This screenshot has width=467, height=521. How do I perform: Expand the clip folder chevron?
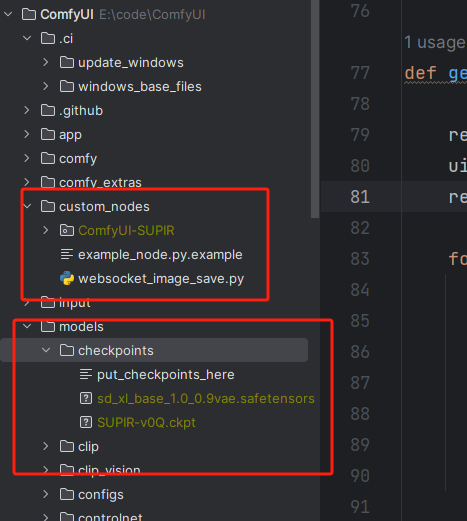click(46, 446)
